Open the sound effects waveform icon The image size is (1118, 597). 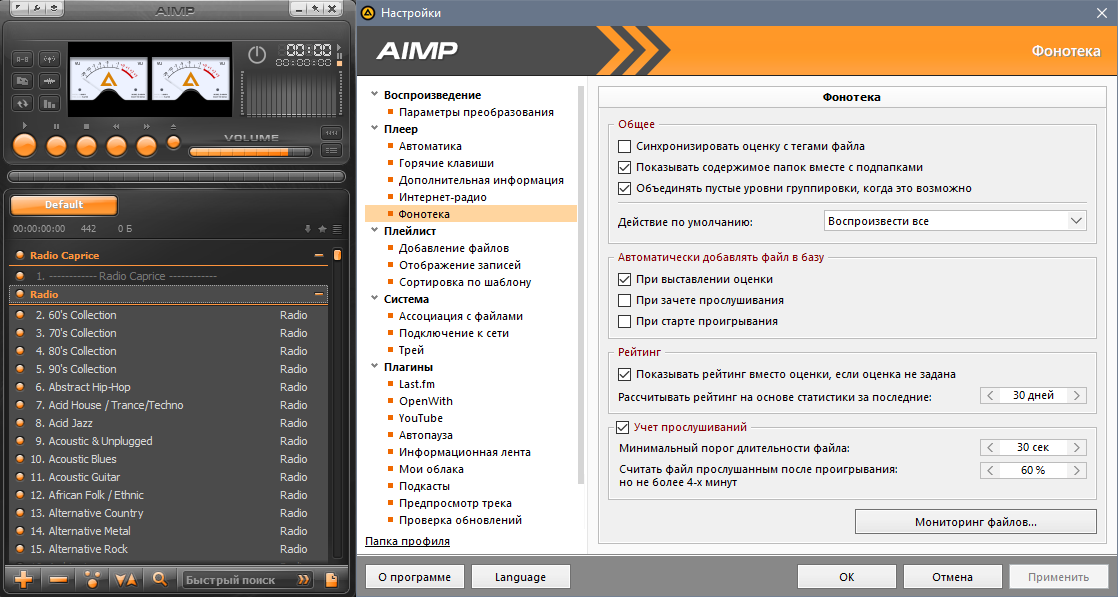tap(49, 81)
